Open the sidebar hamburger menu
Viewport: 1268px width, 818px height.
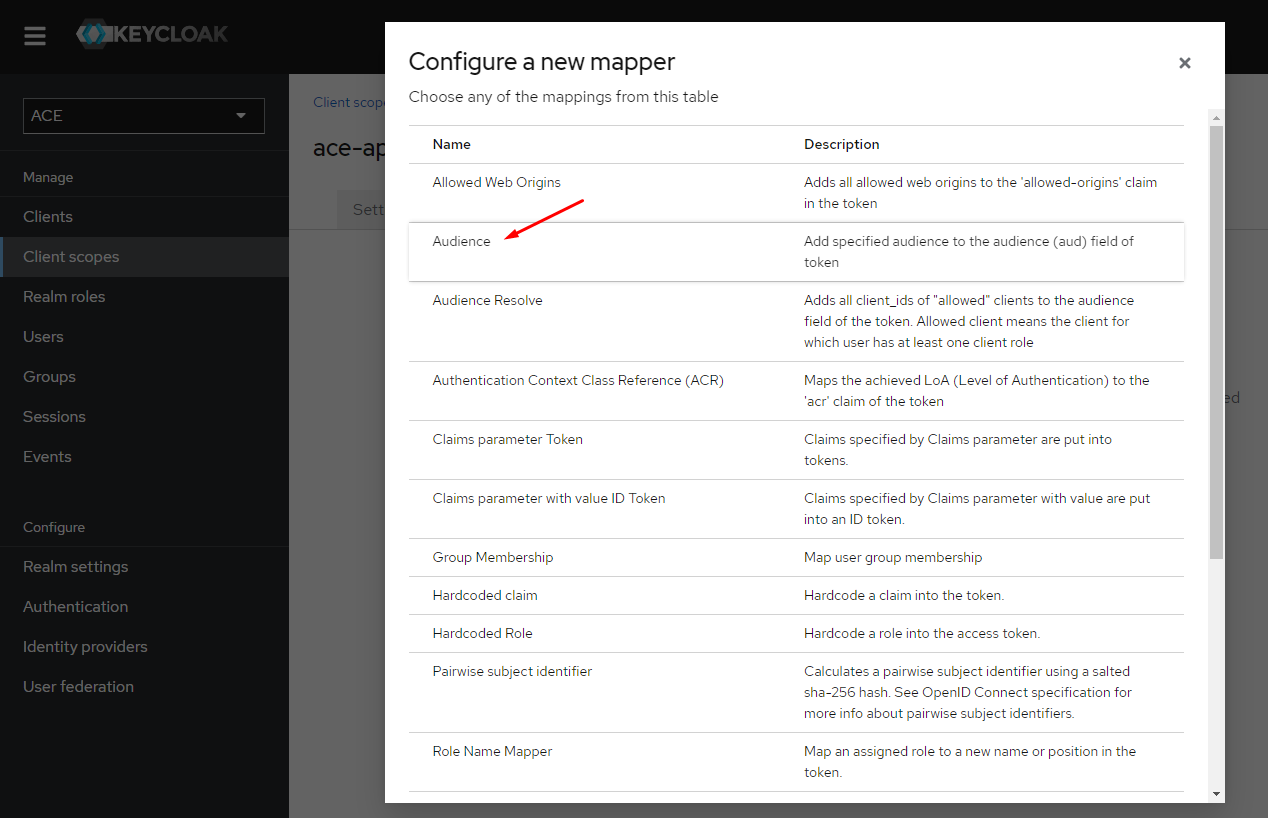click(35, 36)
